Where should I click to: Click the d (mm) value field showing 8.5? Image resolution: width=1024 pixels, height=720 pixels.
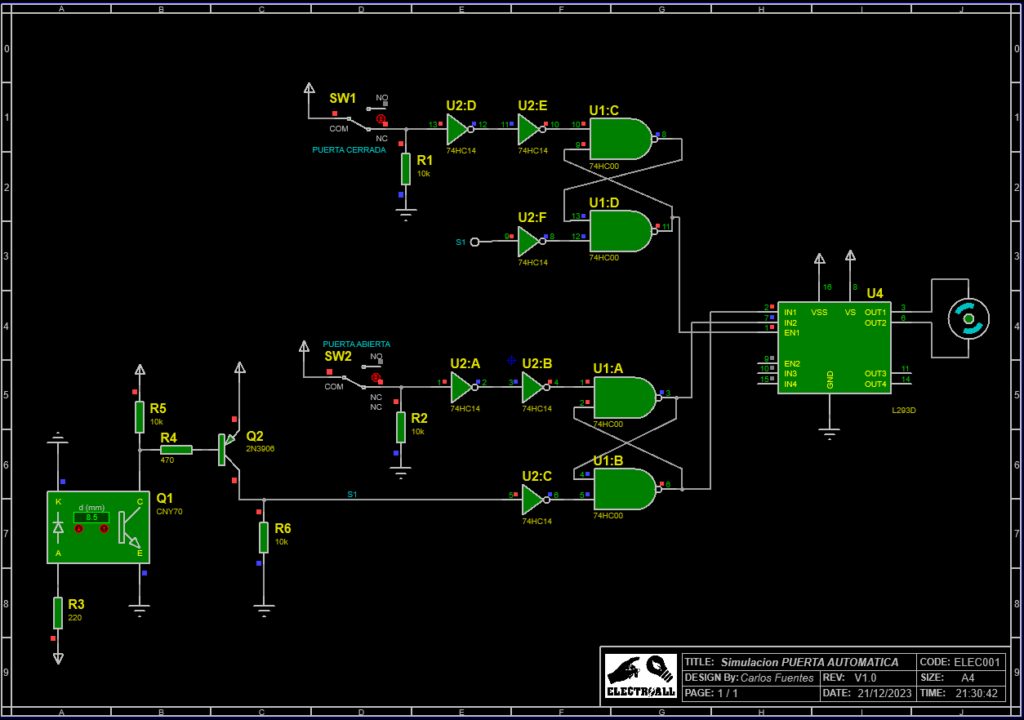coord(91,517)
